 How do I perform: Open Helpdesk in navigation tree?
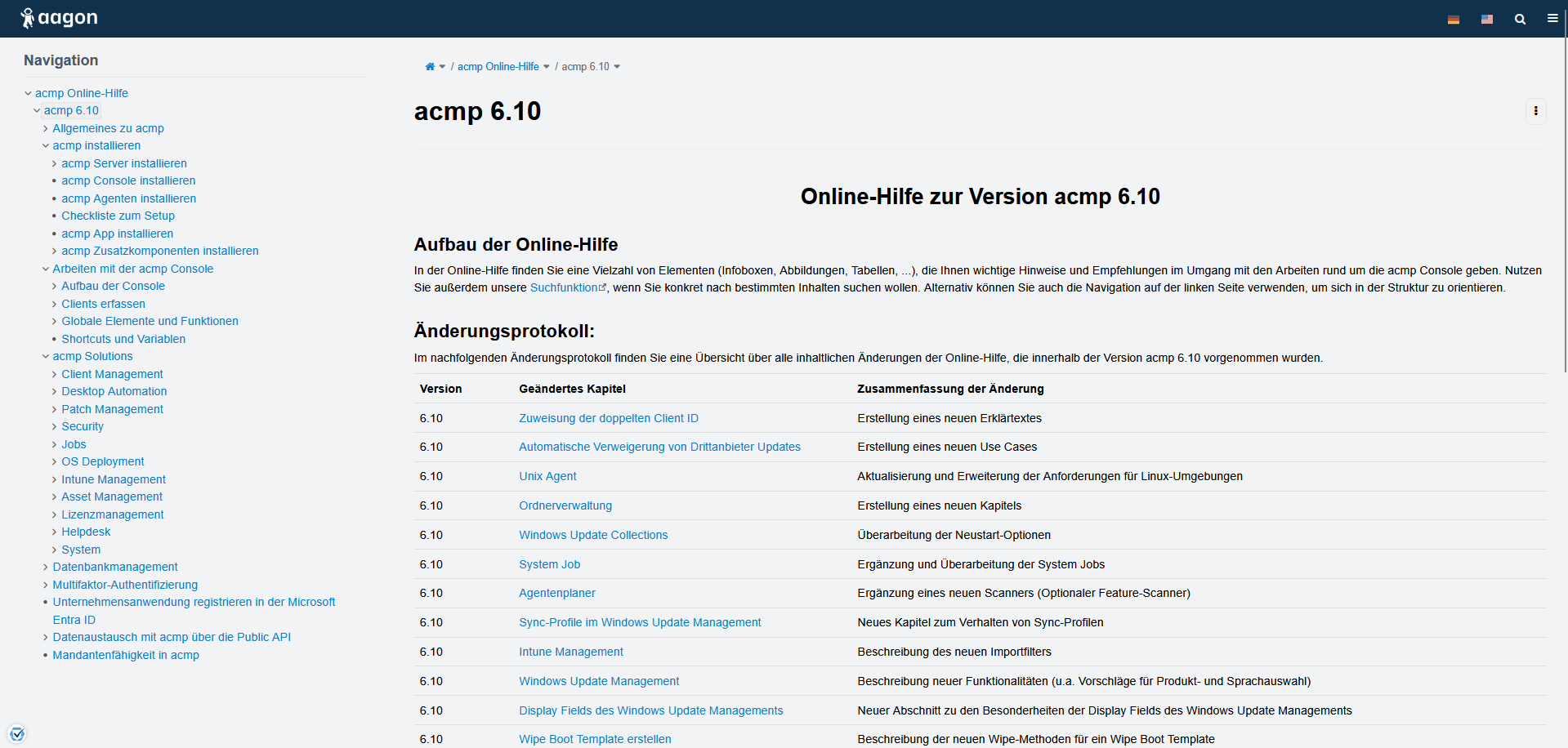[86, 532]
